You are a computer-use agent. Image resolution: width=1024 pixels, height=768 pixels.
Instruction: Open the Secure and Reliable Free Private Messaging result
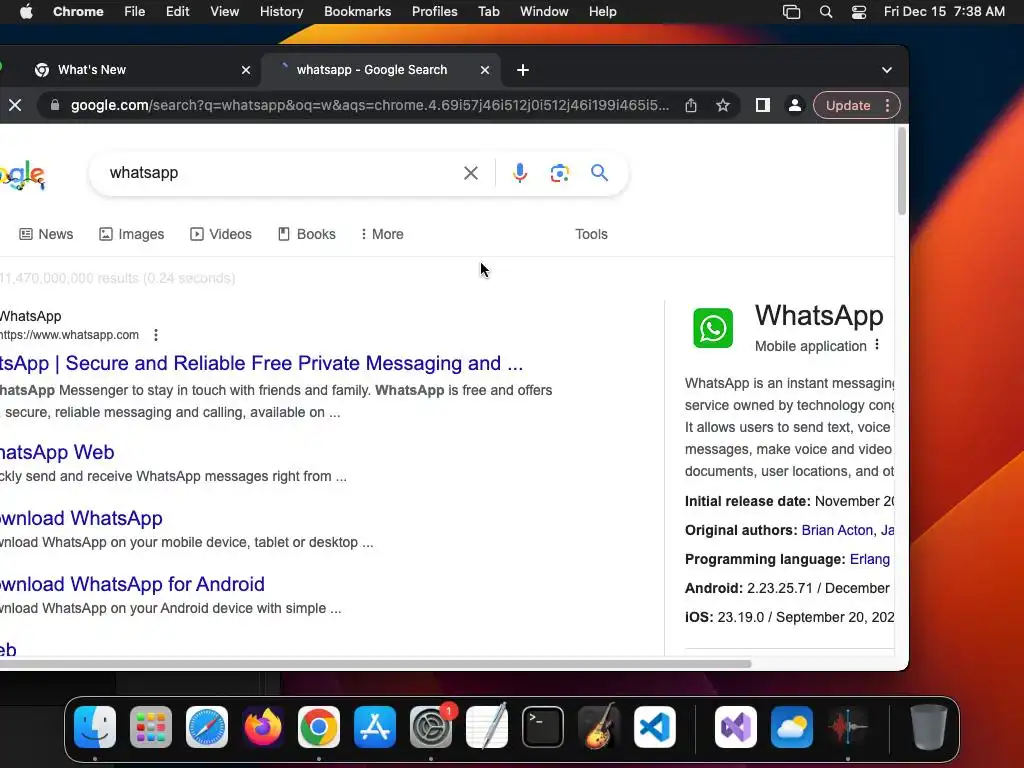[261, 363]
